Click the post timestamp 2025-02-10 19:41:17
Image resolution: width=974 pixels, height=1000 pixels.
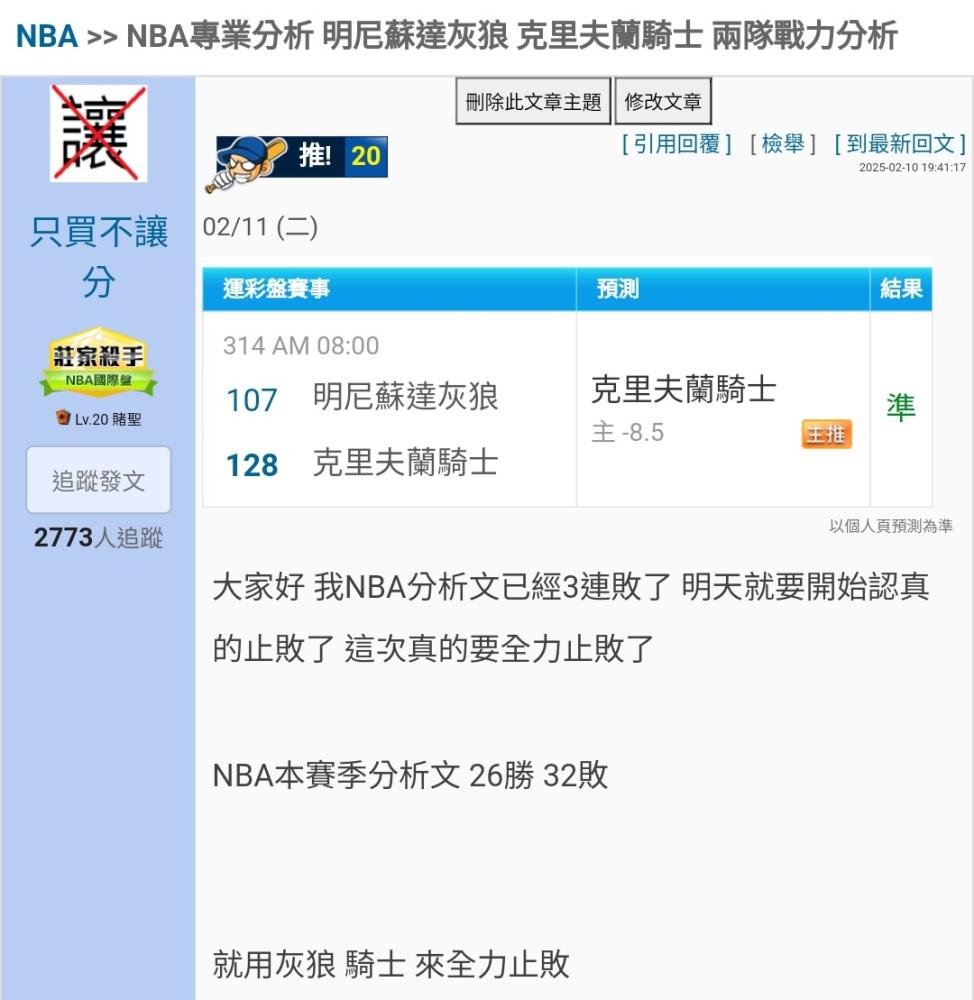pos(912,167)
